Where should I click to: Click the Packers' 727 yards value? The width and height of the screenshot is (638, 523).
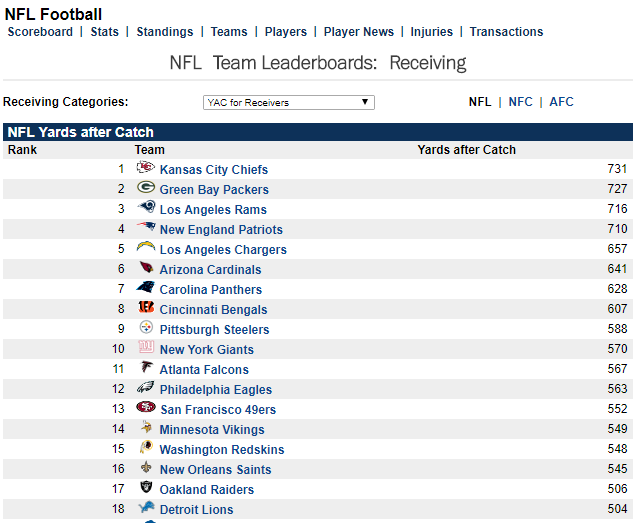[617, 188]
